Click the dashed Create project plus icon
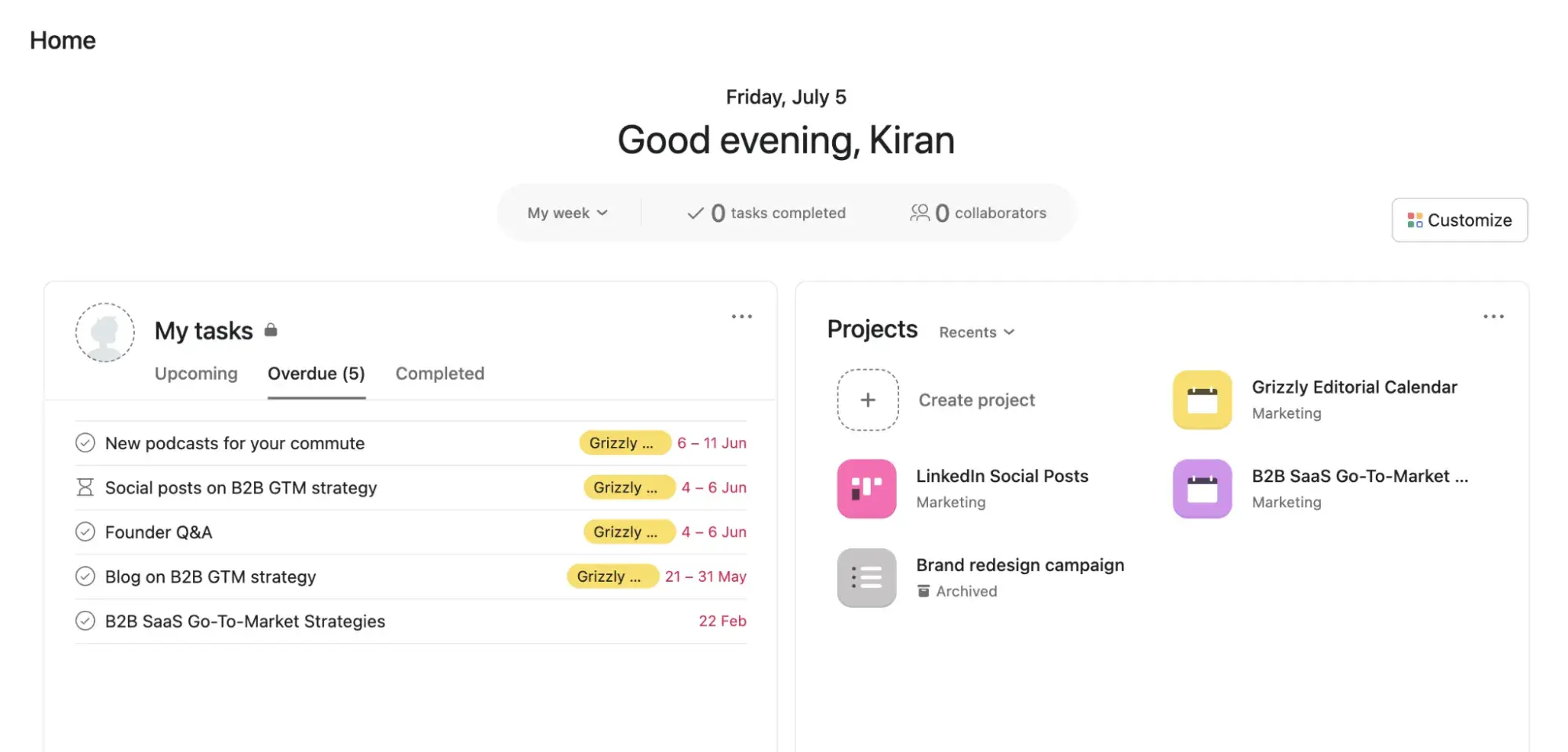The image size is (1568, 752). pos(868,400)
